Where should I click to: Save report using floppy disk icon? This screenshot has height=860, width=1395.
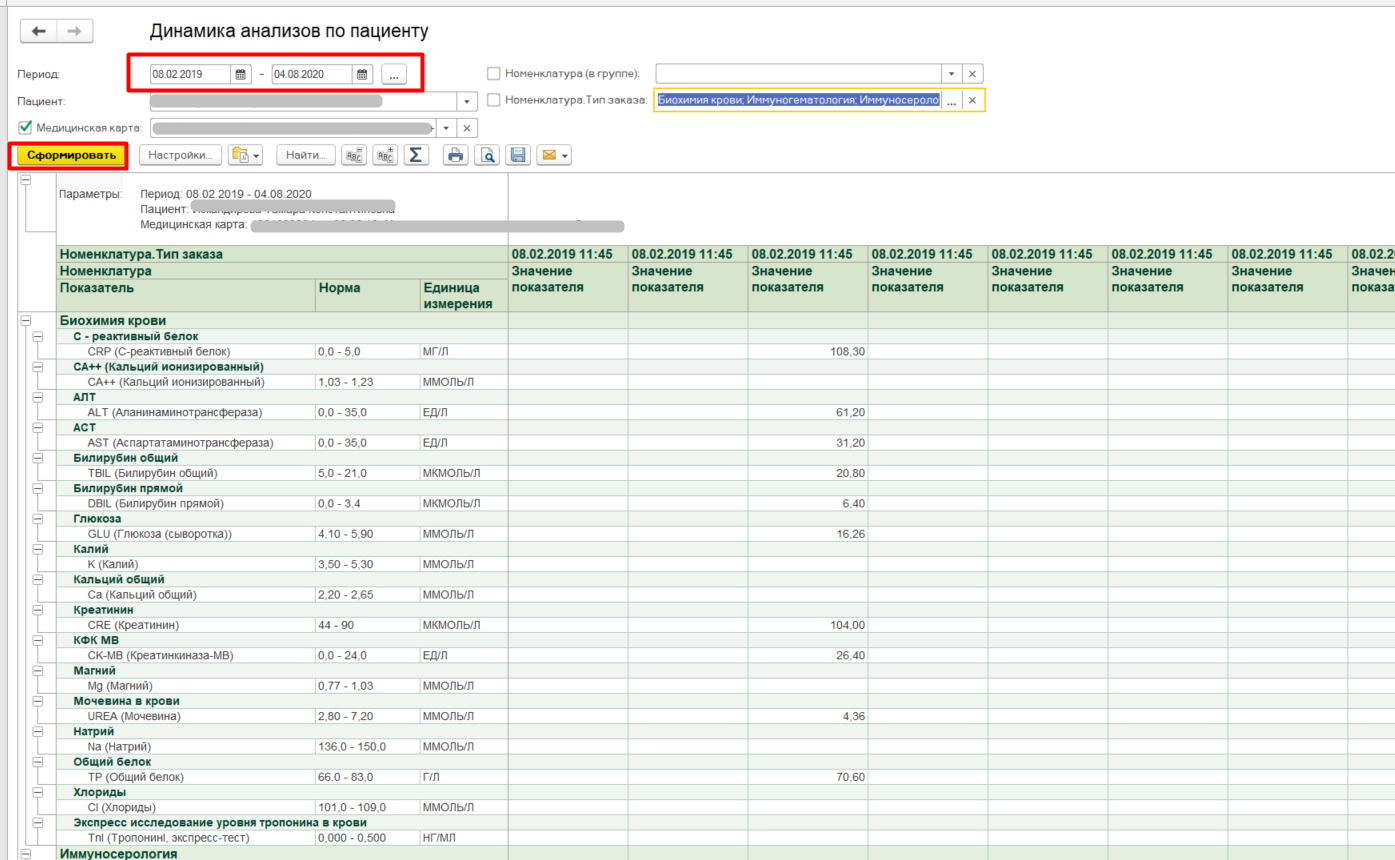518,155
